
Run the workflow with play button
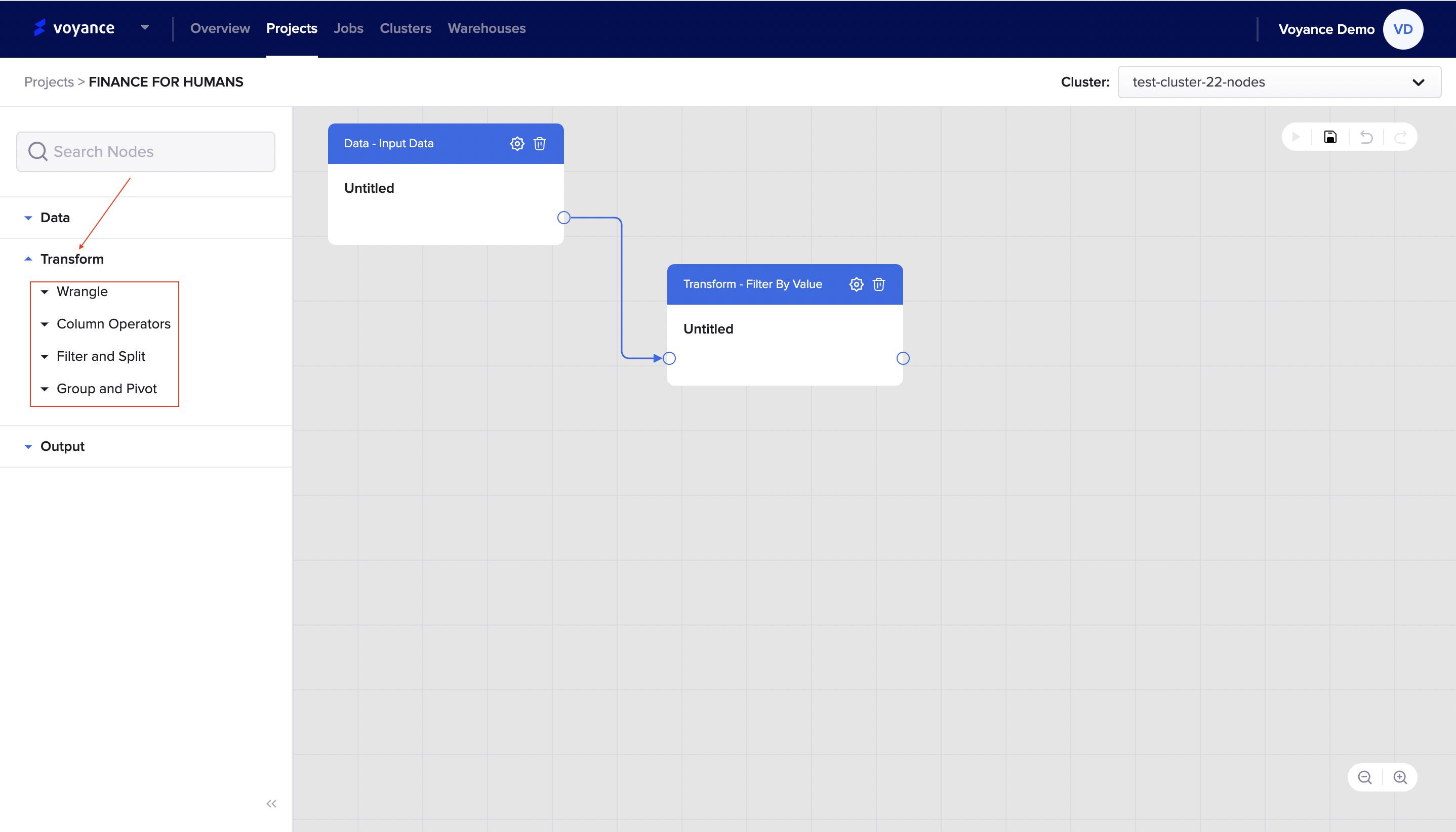(x=1296, y=137)
